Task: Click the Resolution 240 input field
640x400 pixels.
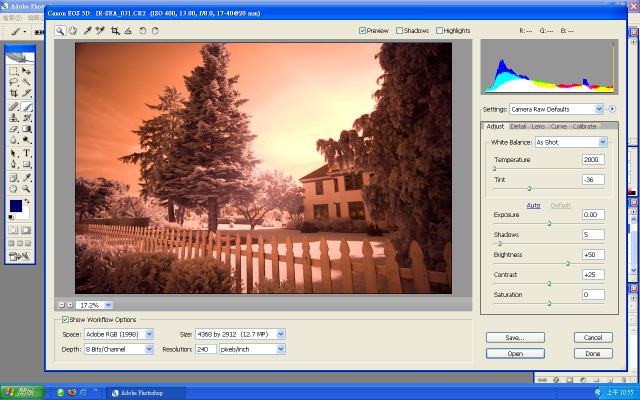Action: [x=206, y=349]
